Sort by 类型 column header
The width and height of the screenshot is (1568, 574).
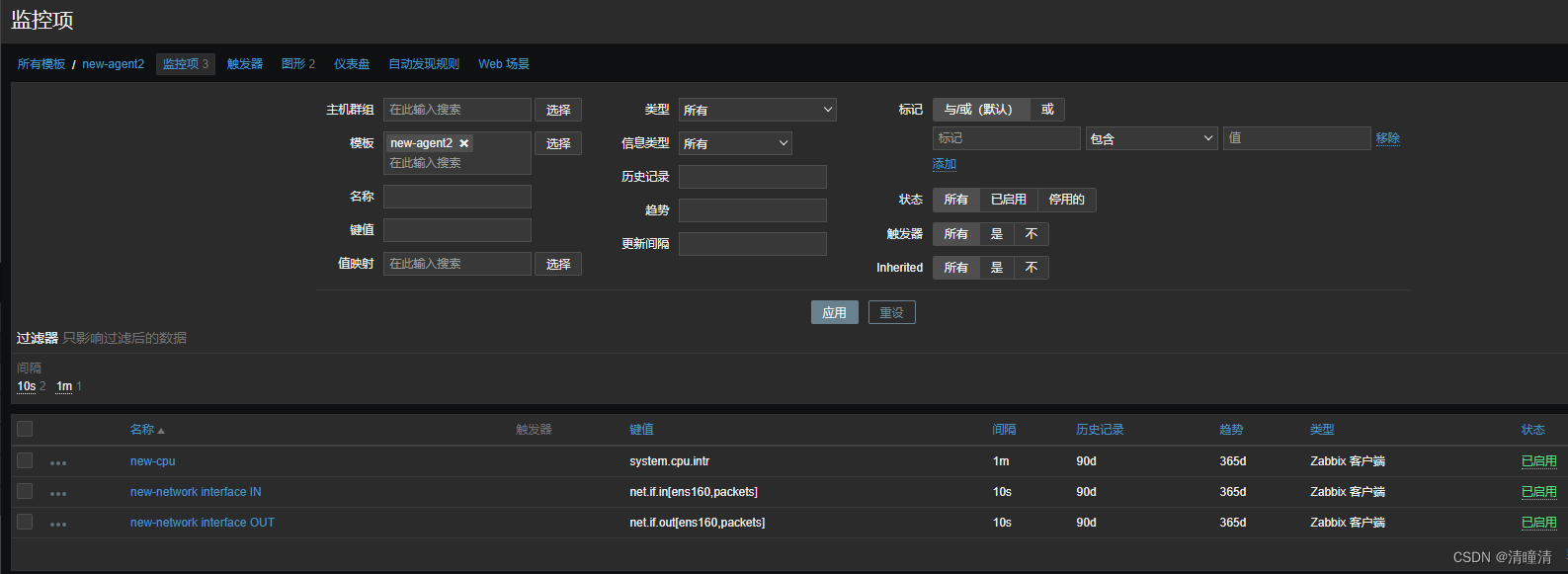click(1322, 430)
